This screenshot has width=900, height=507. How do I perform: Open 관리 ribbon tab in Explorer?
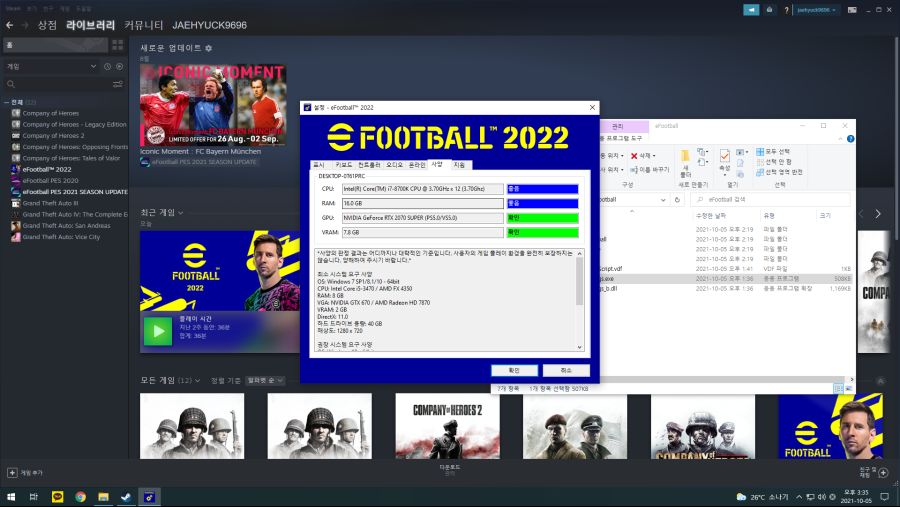point(617,126)
